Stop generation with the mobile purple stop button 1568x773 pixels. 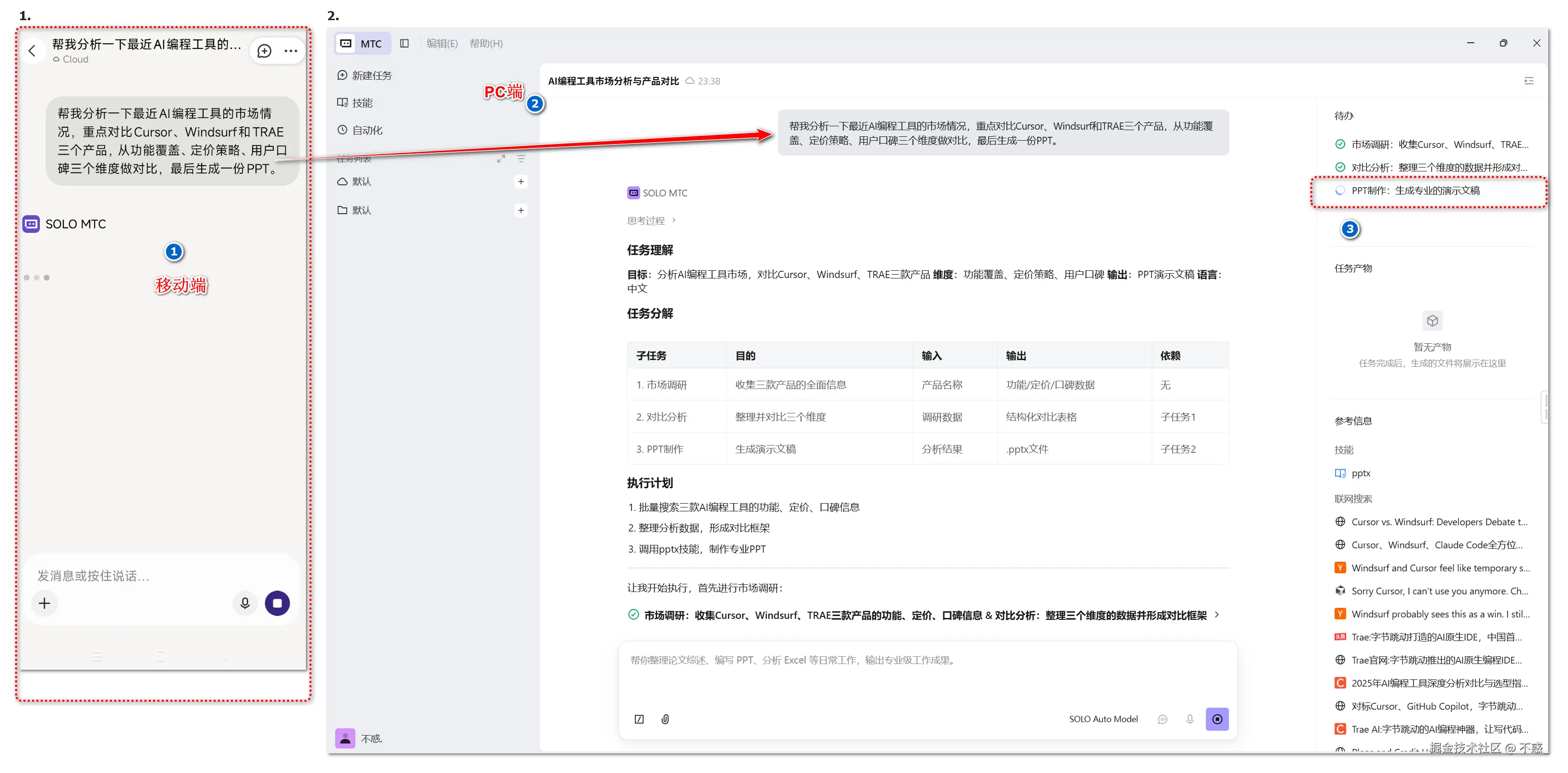278,603
